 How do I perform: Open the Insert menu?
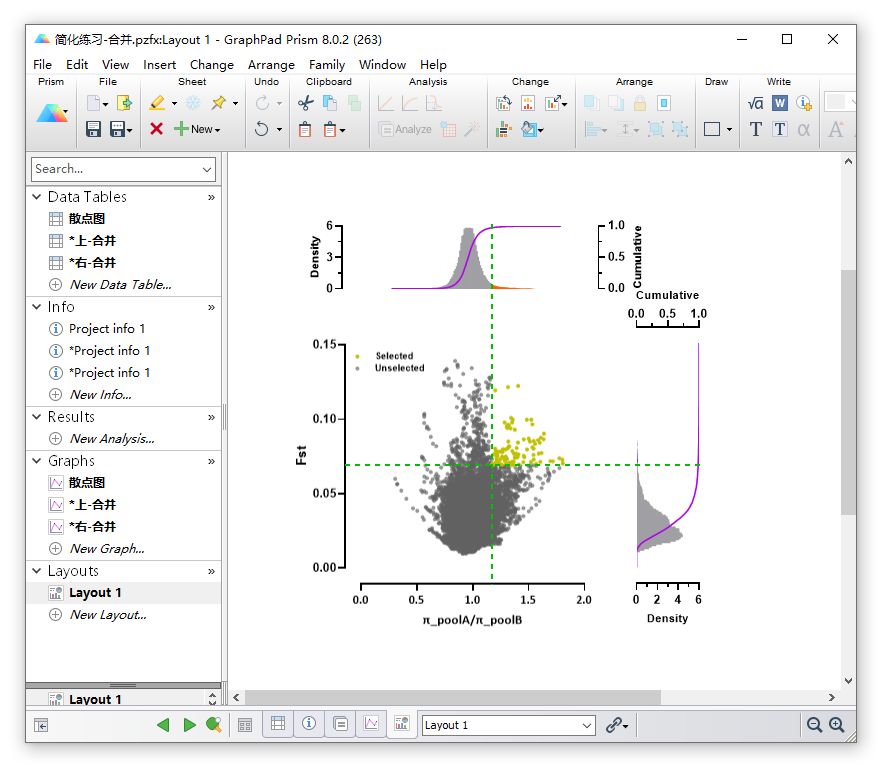159,65
